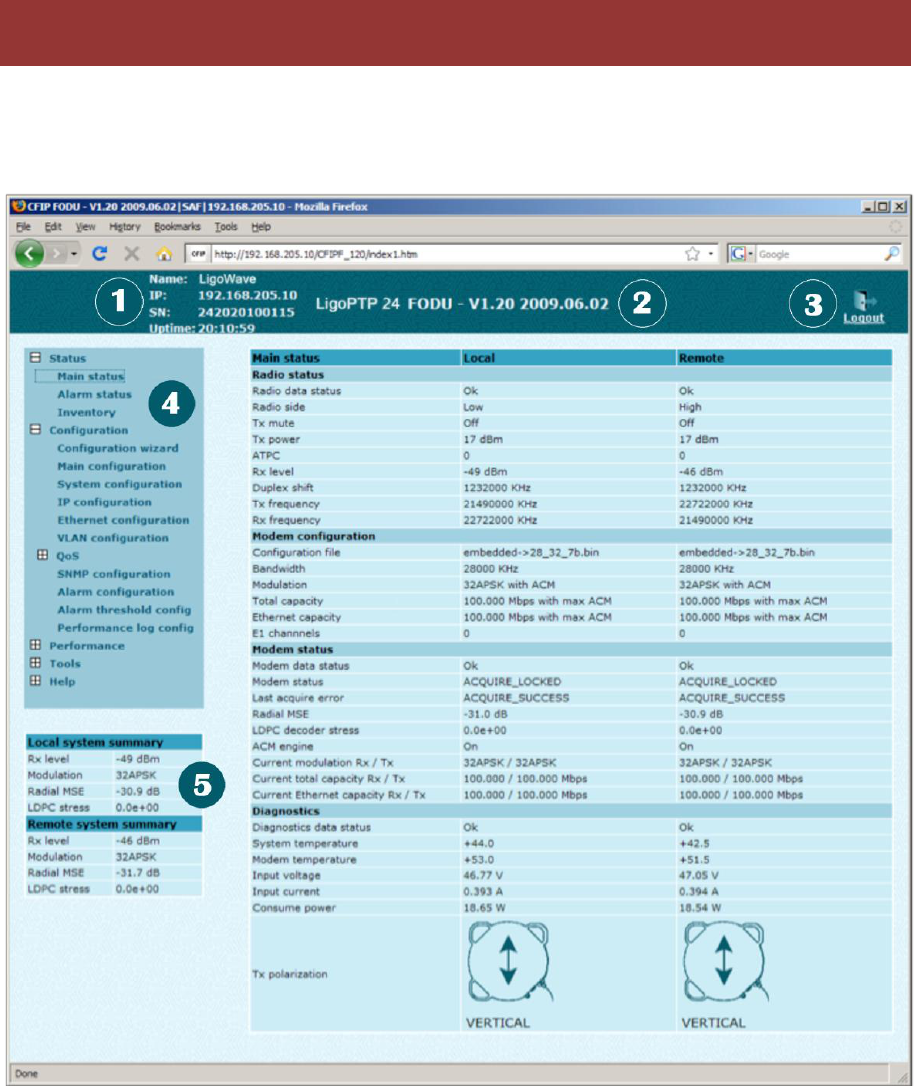Click the Logout link
Screen dimensions: 914x1086
tap(863, 318)
